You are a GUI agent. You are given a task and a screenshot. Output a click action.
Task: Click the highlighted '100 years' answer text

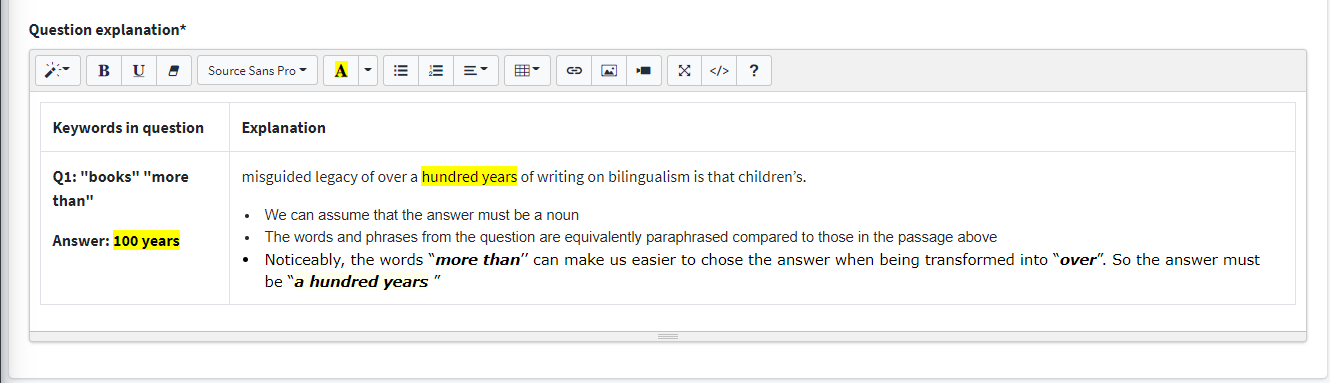[x=146, y=241]
